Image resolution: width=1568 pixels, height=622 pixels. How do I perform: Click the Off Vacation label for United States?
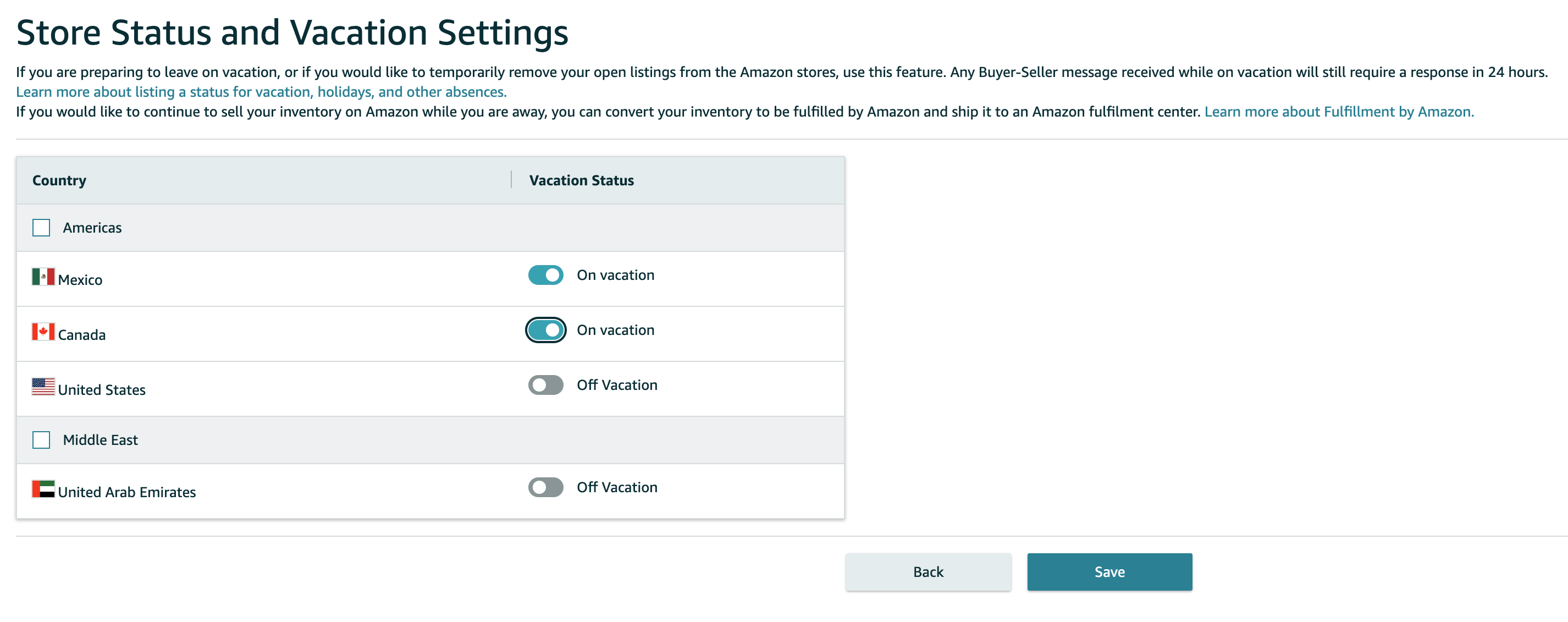tap(617, 384)
